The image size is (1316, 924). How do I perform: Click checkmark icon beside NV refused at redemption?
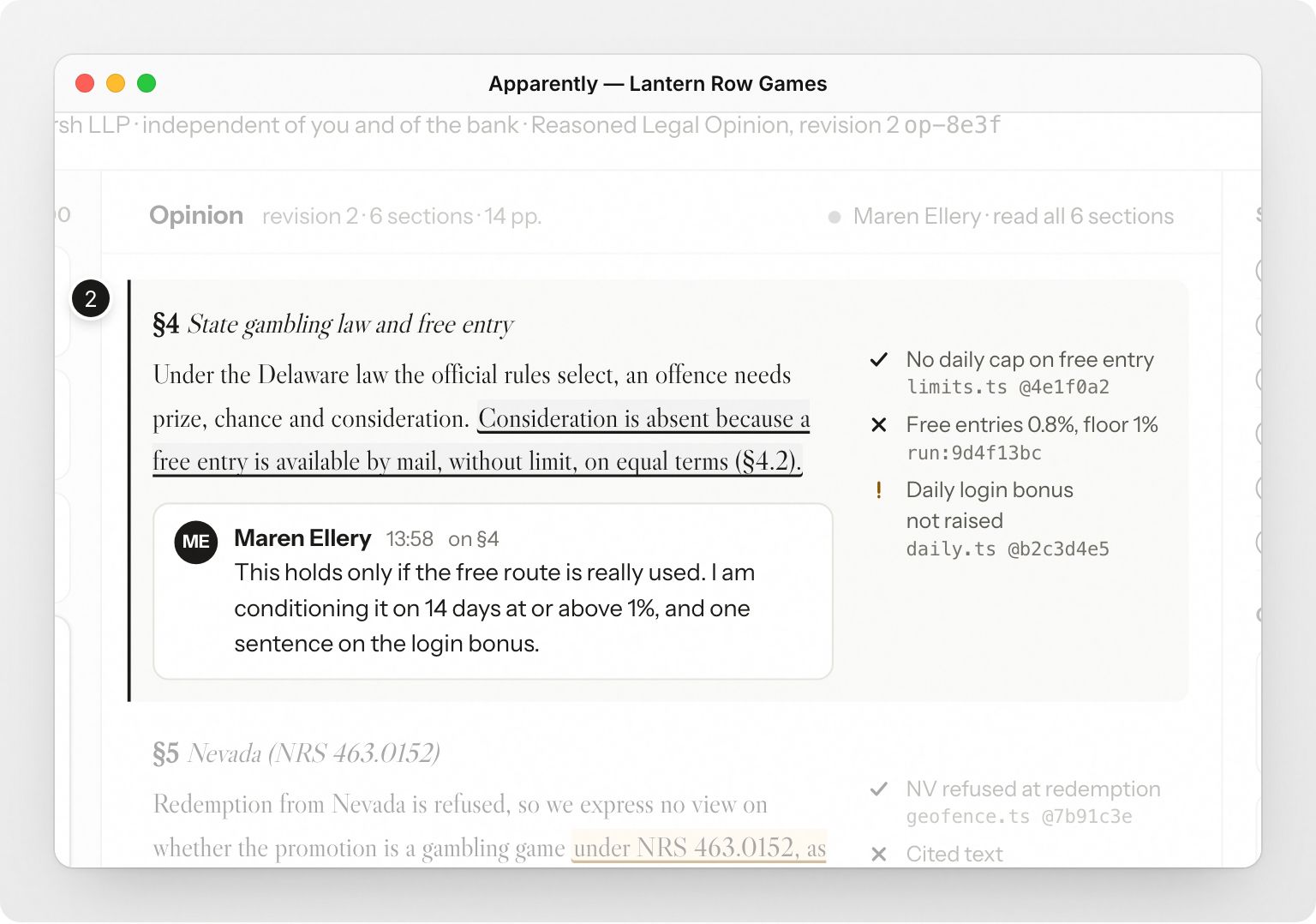click(x=878, y=789)
